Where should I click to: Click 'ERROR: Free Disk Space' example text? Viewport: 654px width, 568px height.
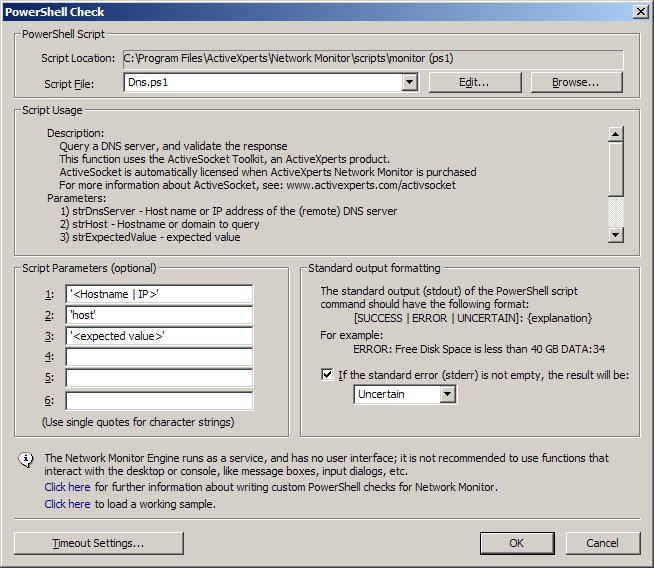479,349
